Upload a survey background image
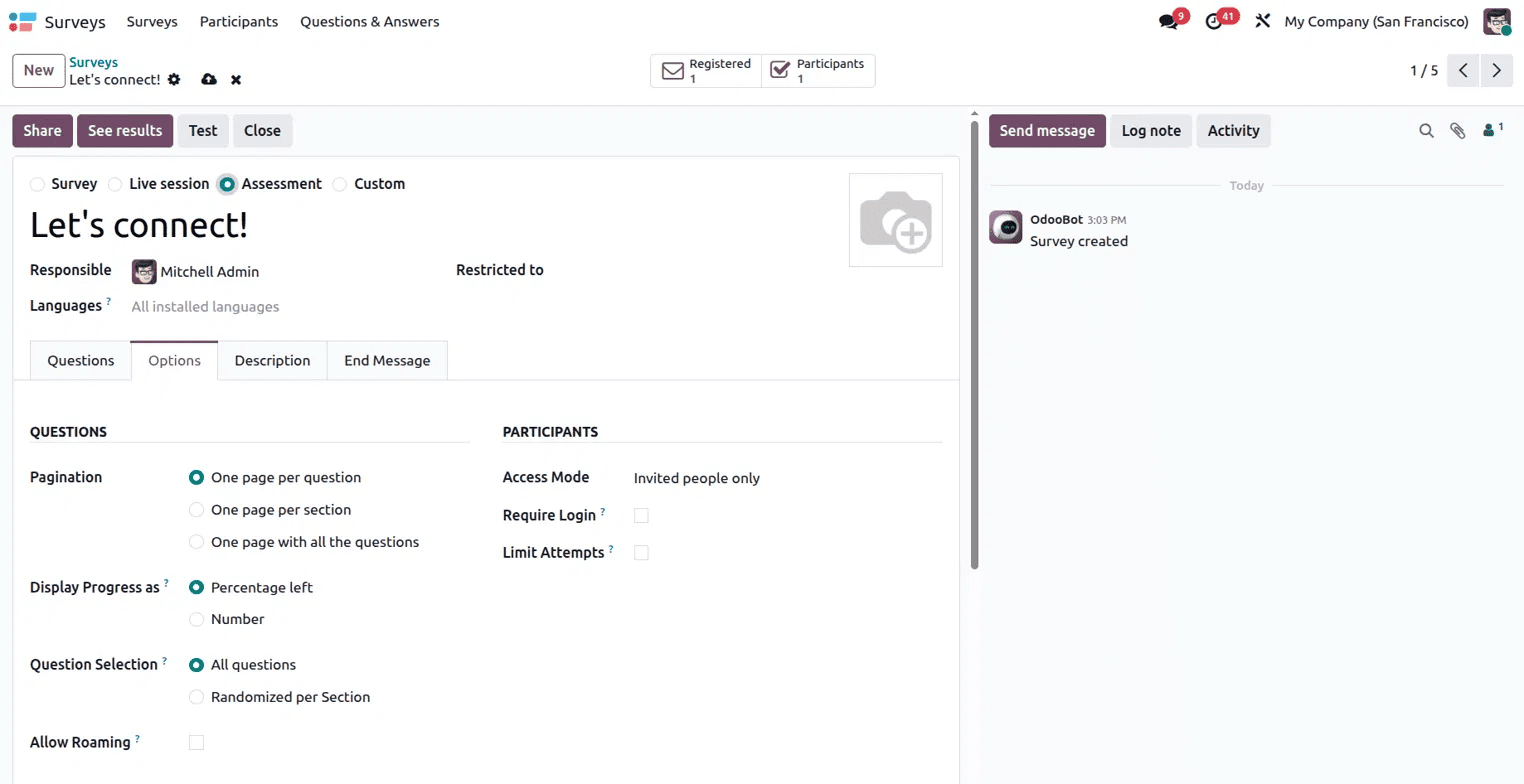The width and height of the screenshot is (1524, 784). click(896, 220)
